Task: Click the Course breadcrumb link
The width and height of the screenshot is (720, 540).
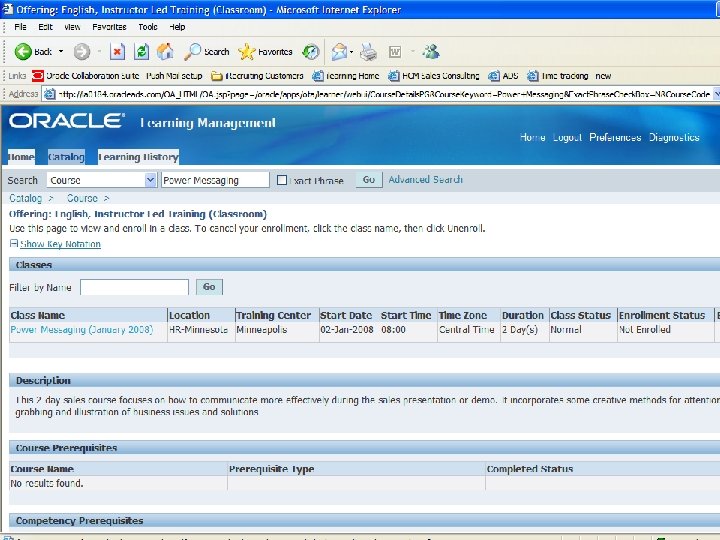Action: click(82, 198)
